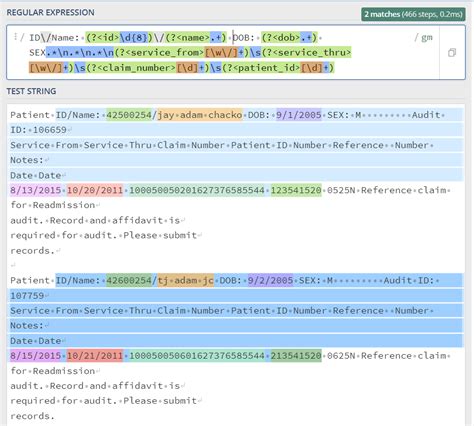474x426 pixels.
Task: Select the matched ID 42600254 in the second record
Action: coord(129,281)
